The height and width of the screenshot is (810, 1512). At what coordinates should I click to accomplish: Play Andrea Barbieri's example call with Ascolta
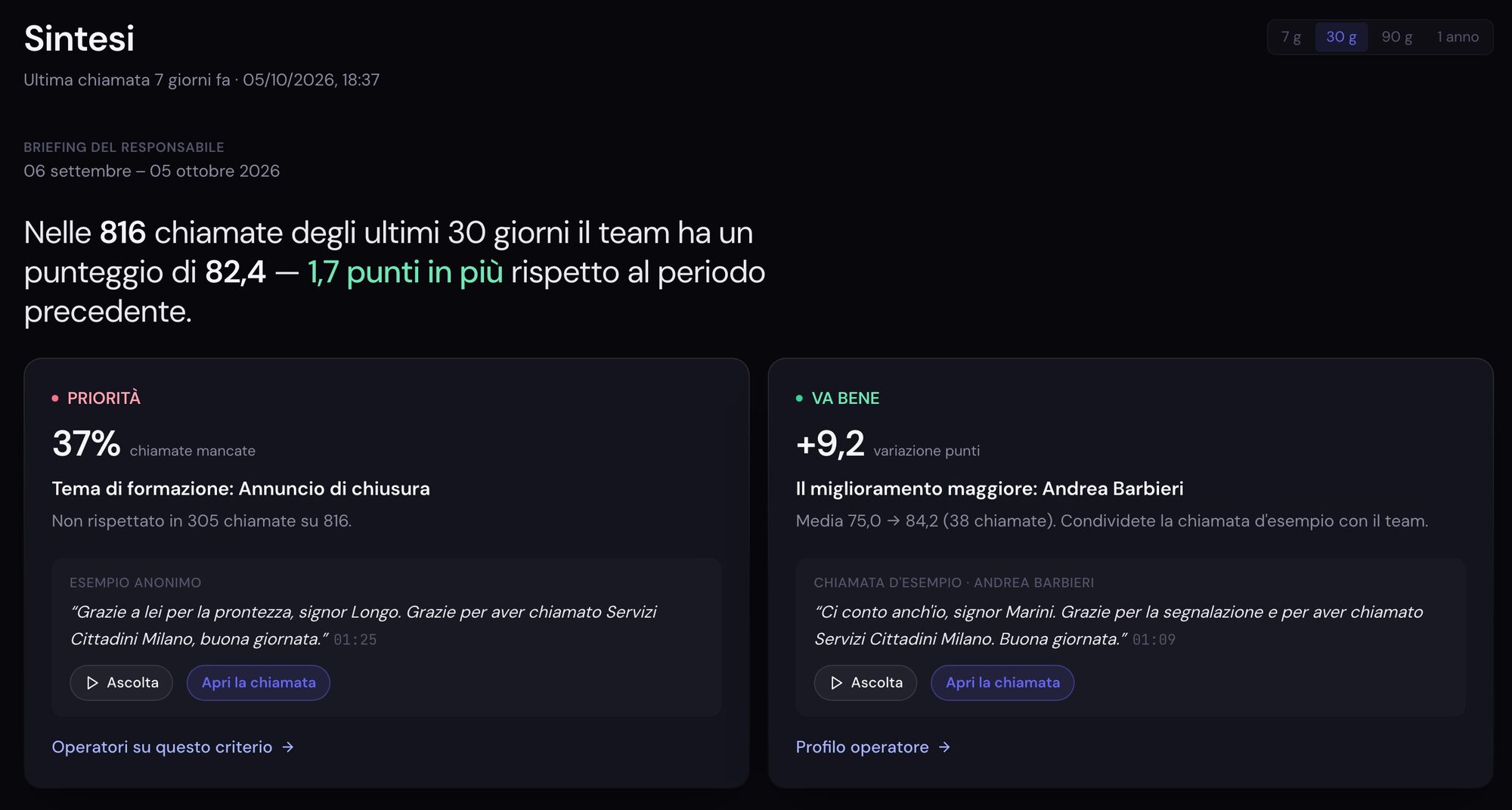(x=866, y=683)
